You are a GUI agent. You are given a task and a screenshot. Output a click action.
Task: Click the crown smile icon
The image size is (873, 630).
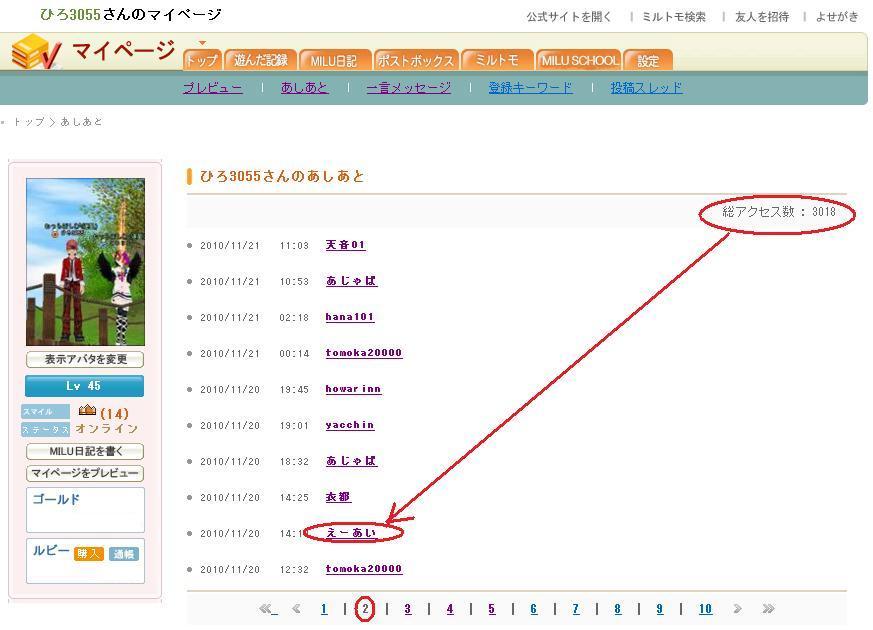(87, 411)
